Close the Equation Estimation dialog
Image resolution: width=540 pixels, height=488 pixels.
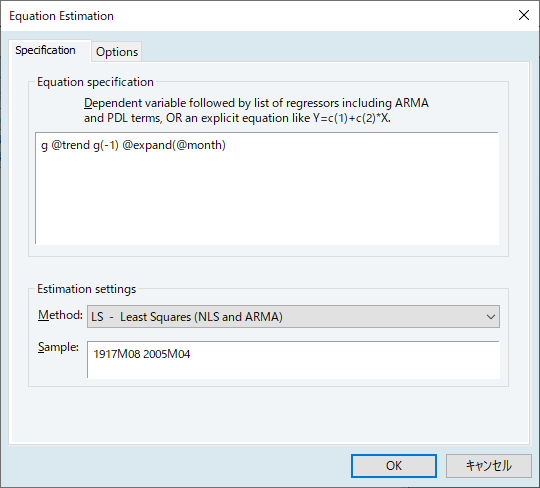pyautogui.click(x=524, y=15)
